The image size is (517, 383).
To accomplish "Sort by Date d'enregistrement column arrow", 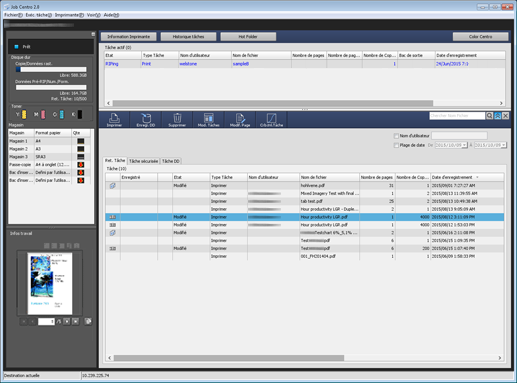I will [x=477, y=177].
